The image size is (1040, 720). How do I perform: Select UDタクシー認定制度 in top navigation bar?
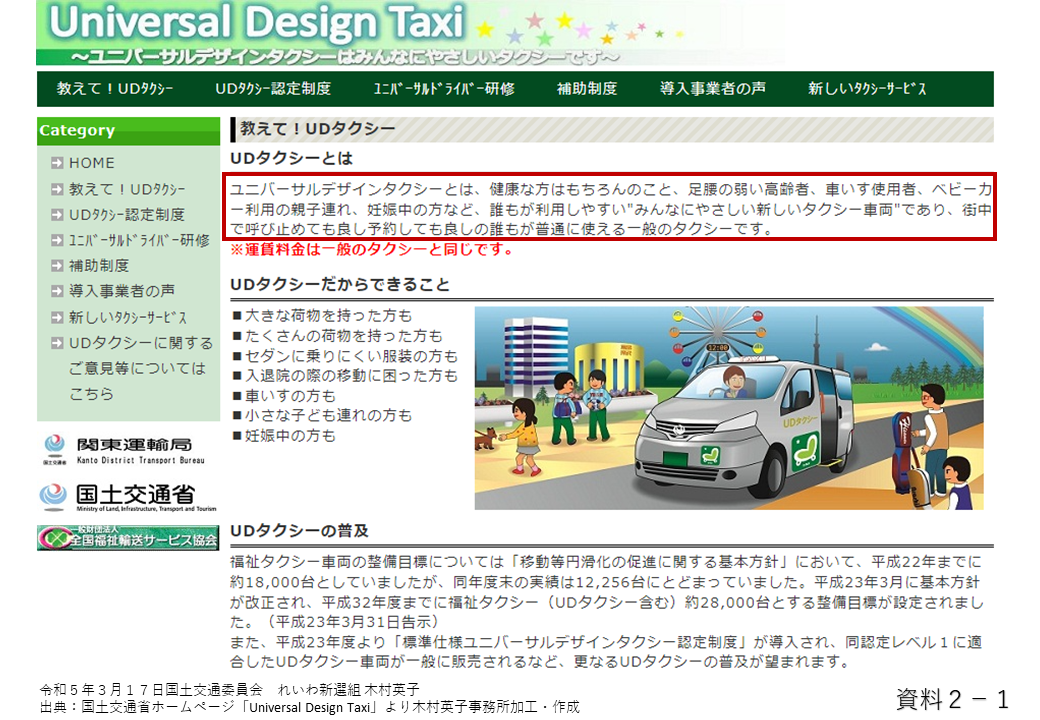click(x=272, y=89)
